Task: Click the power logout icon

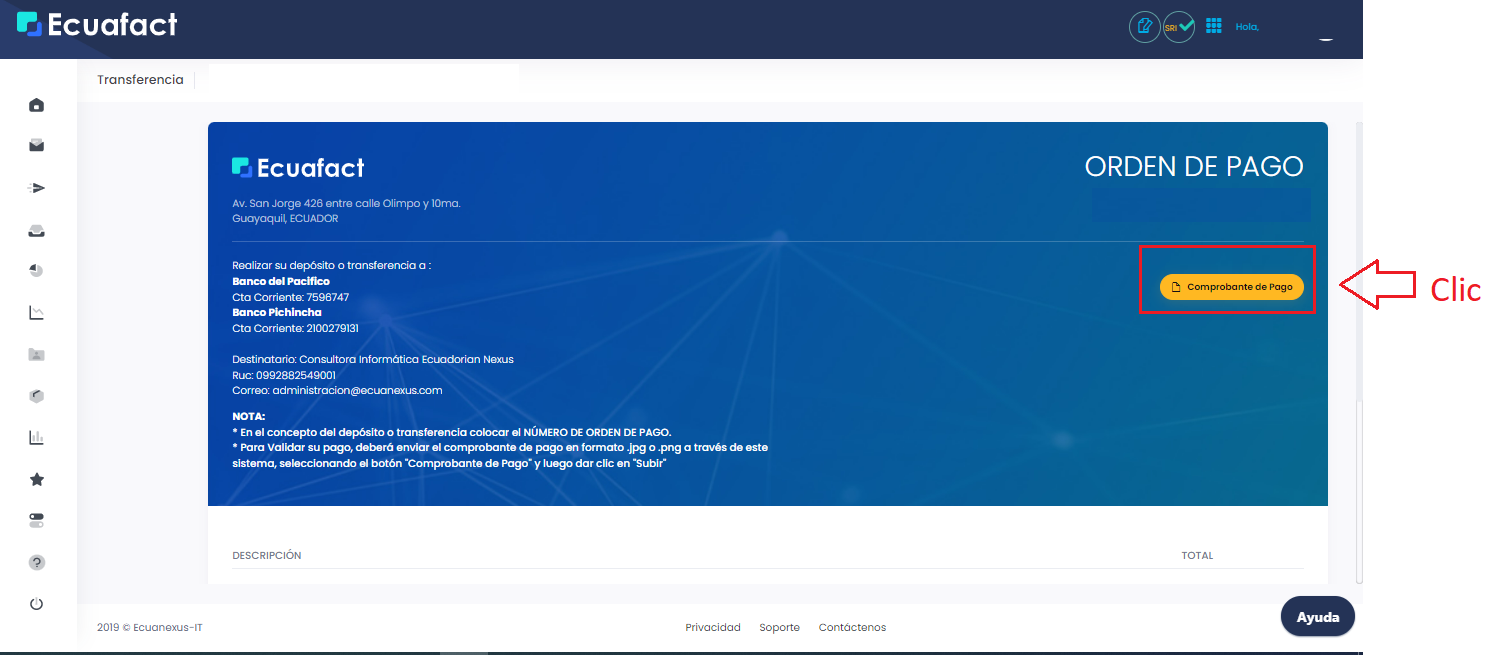Action: (37, 604)
